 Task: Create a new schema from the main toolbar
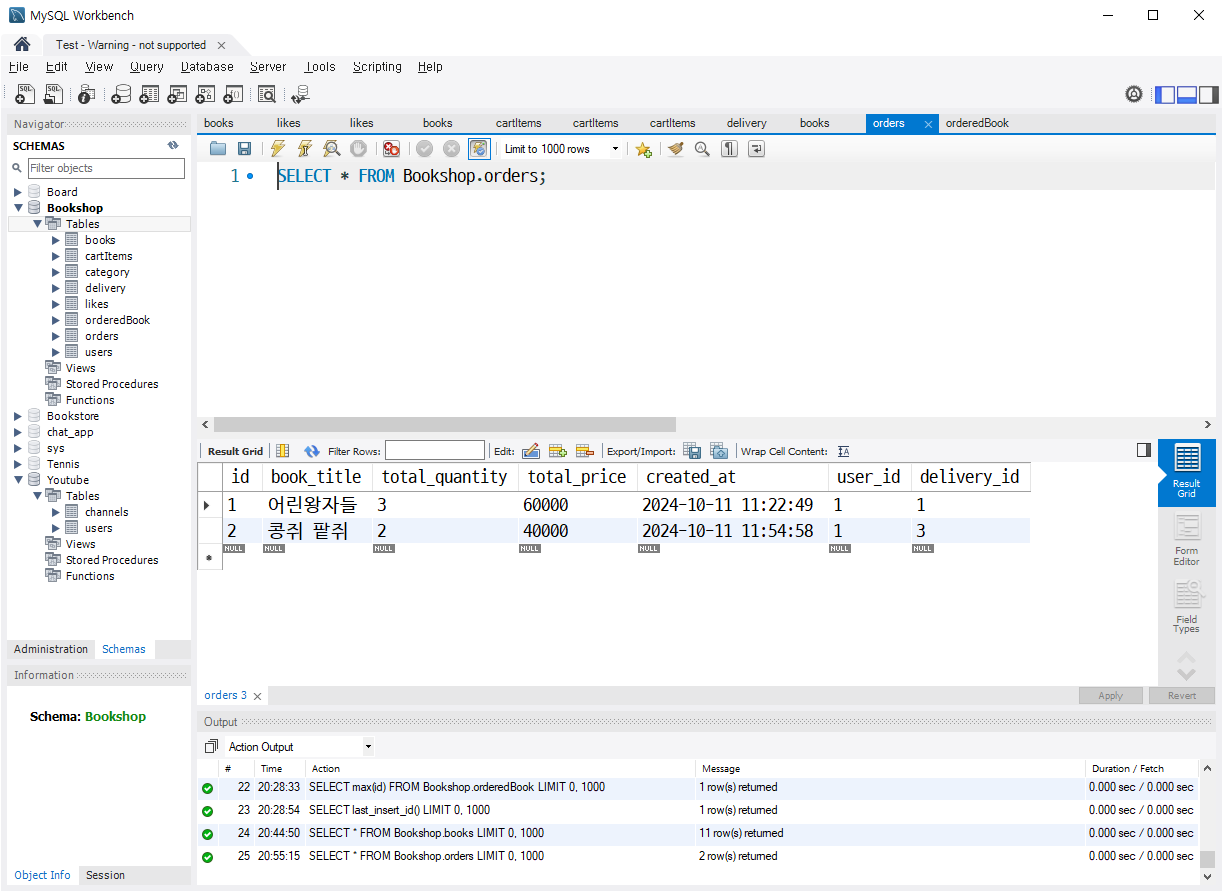tap(121, 94)
